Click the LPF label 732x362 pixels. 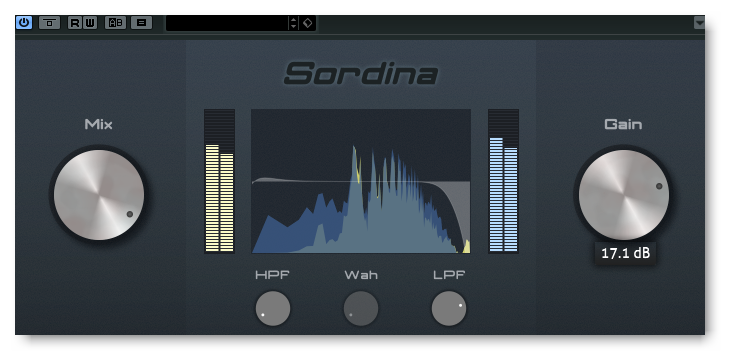click(449, 275)
